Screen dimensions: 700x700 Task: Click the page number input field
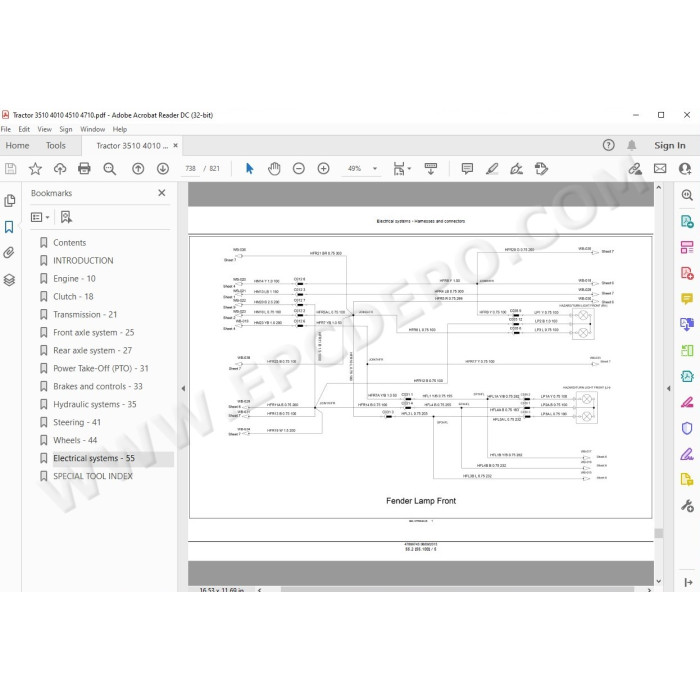coord(191,168)
